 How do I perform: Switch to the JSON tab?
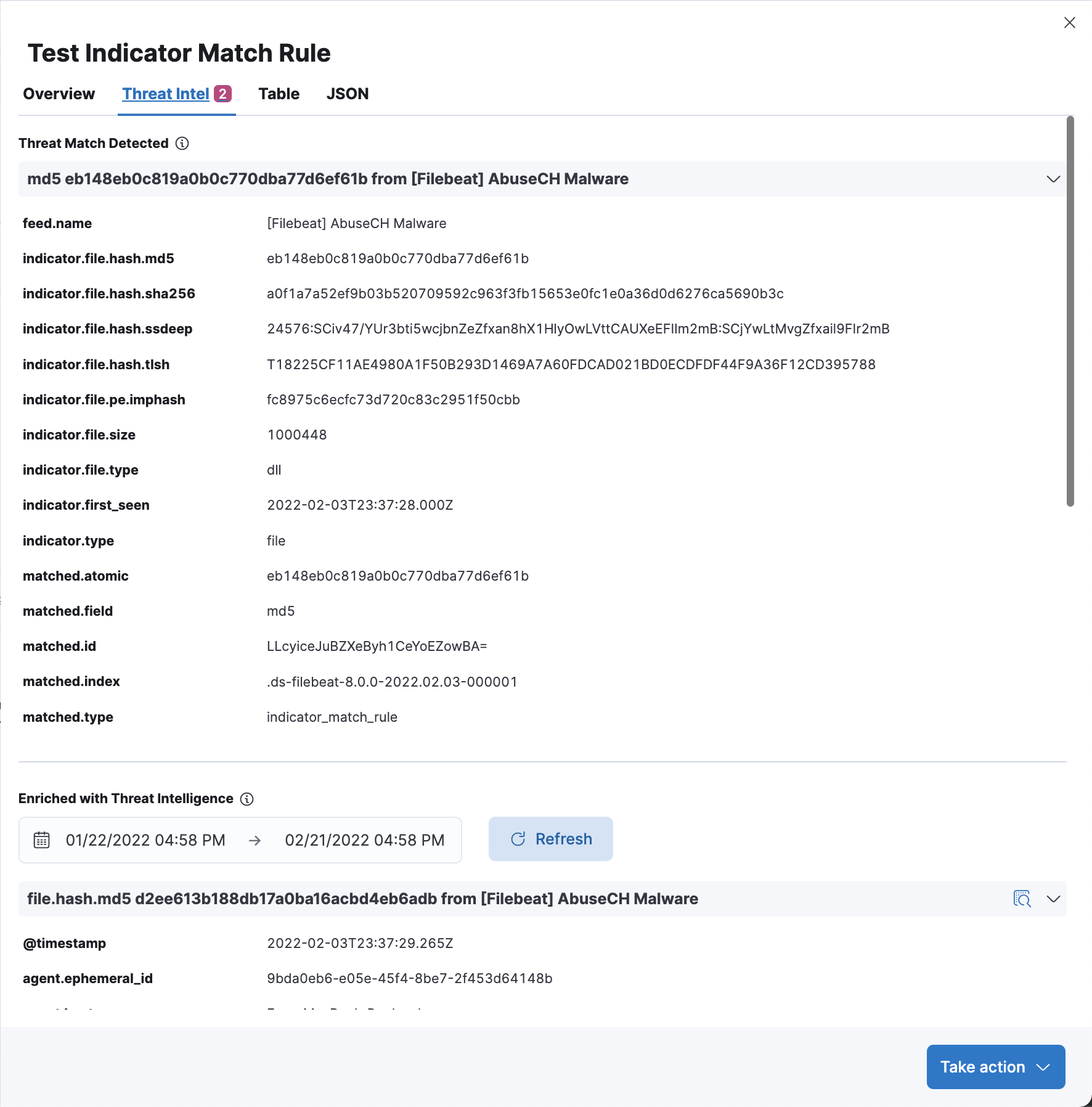(x=348, y=94)
